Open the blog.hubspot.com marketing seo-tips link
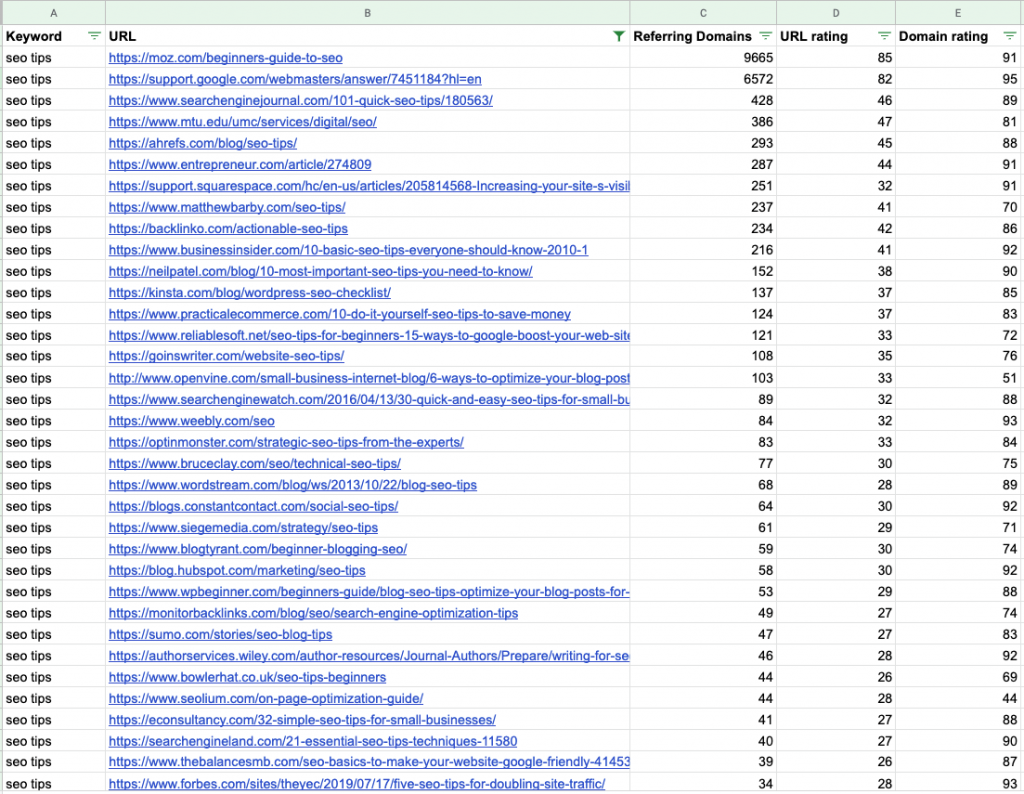This screenshot has width=1024, height=794. pos(237,570)
